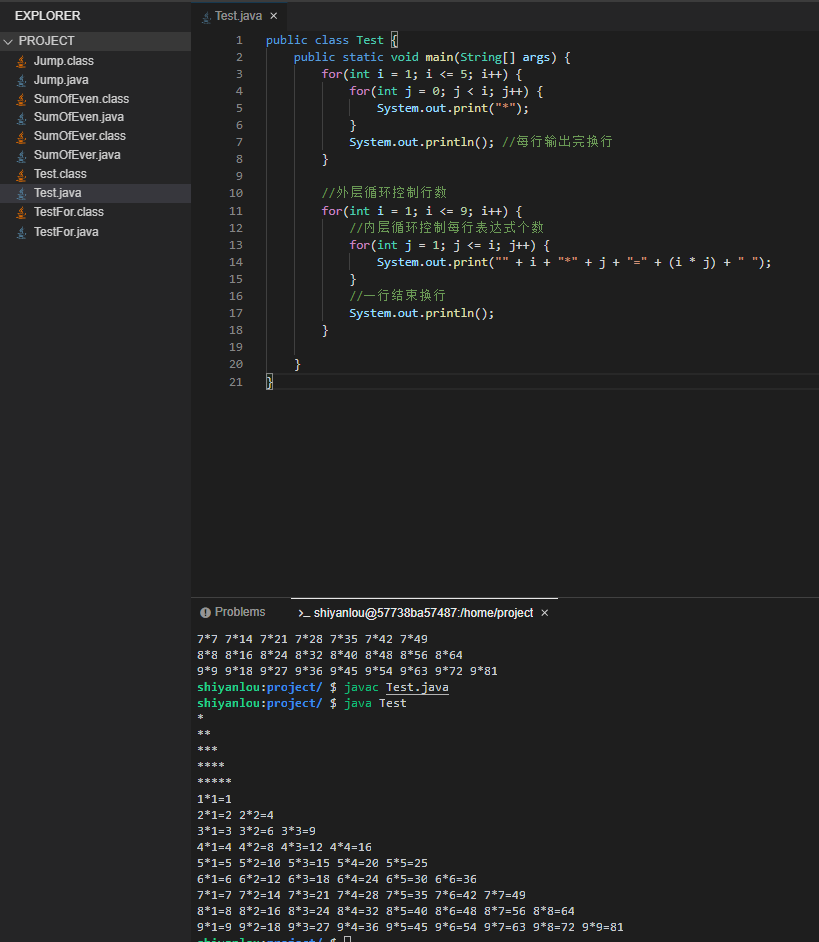
Task: Click the Java icon on Test.java tab
Action: [x=206, y=17]
